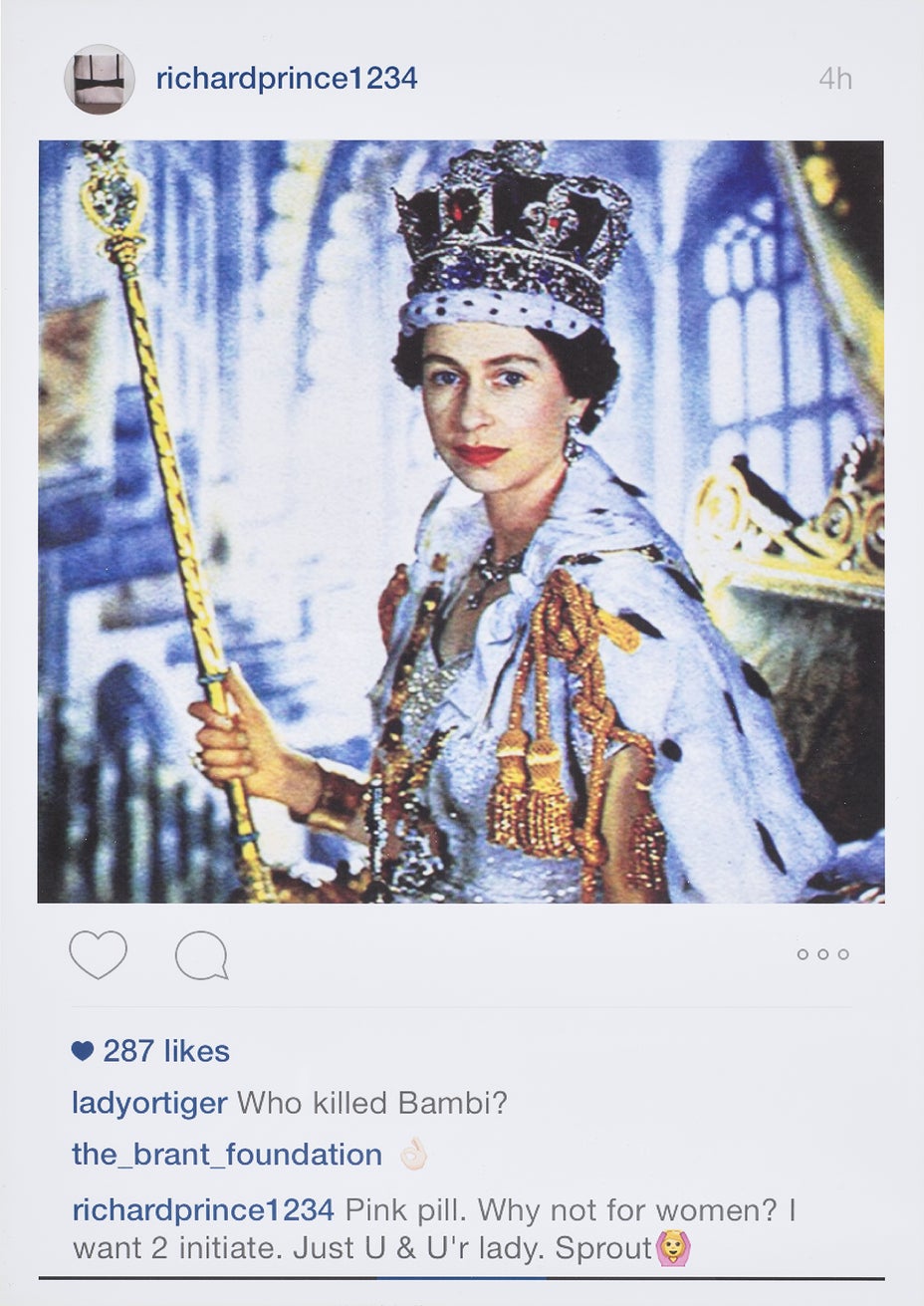This screenshot has width=924, height=1306.
Task: View the 287 likes list
Action: pos(166,1051)
